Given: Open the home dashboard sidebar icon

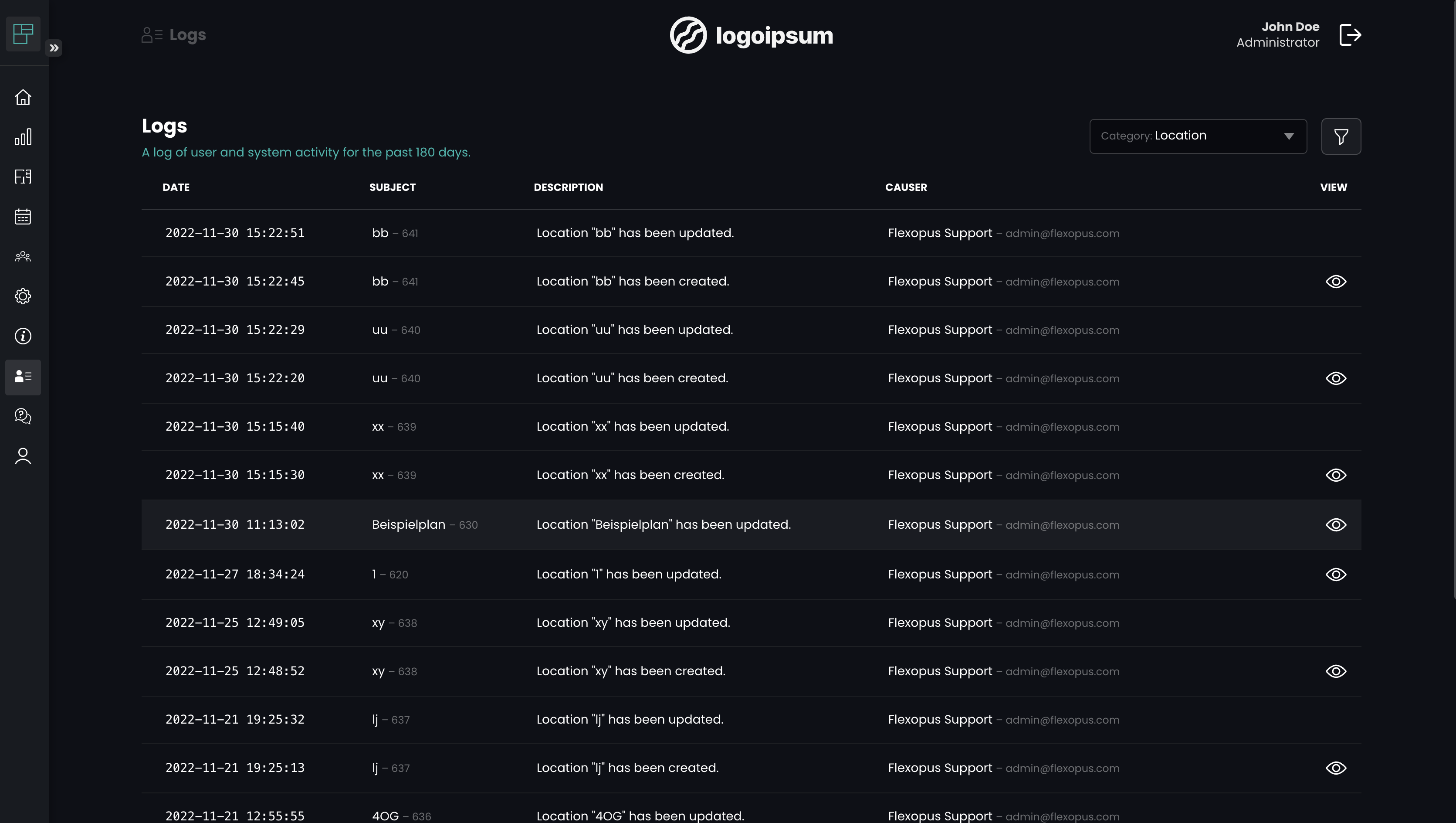Looking at the screenshot, I should click(23, 97).
